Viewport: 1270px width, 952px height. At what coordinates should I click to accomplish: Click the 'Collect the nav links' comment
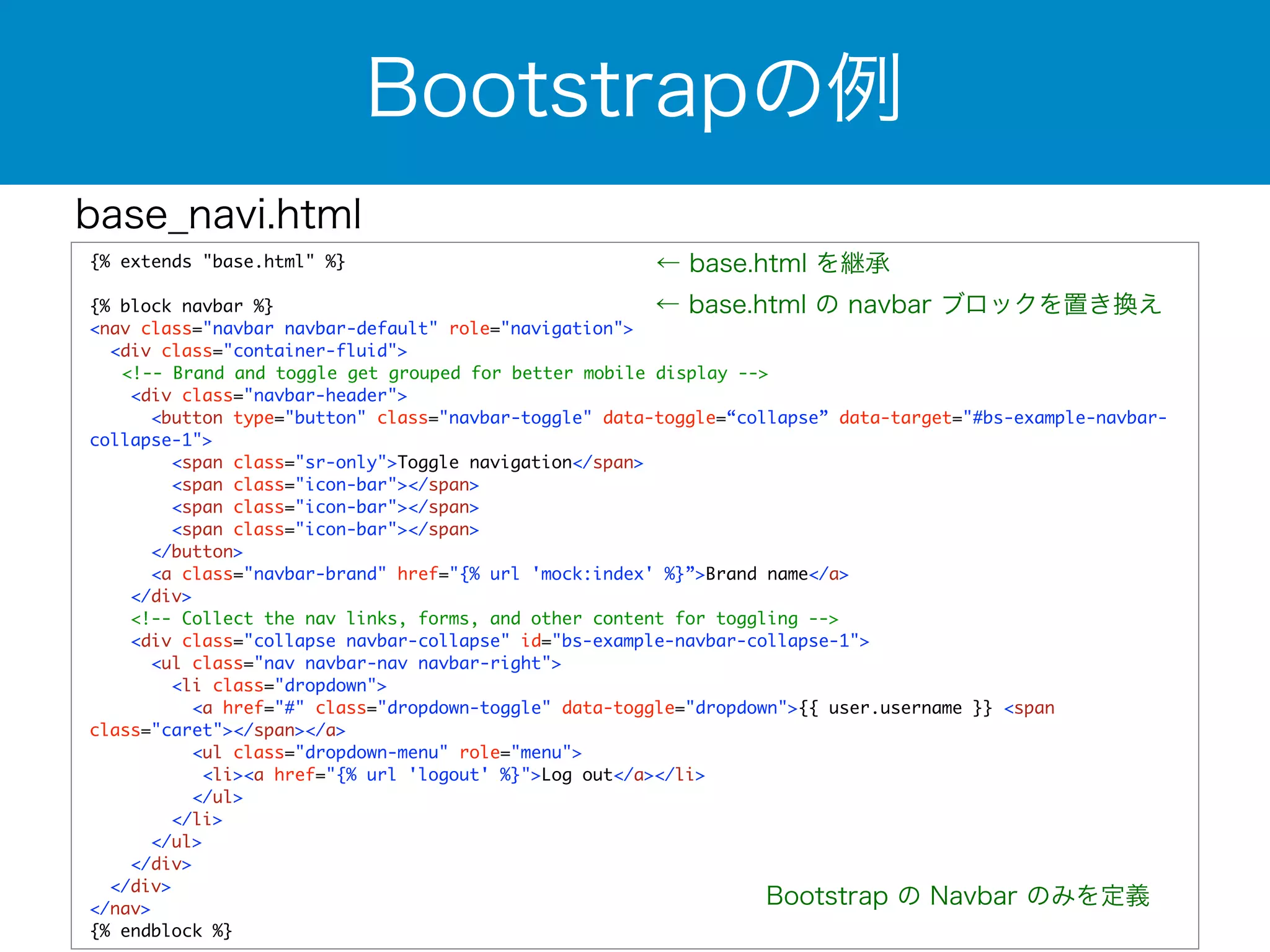pyautogui.click(x=484, y=619)
